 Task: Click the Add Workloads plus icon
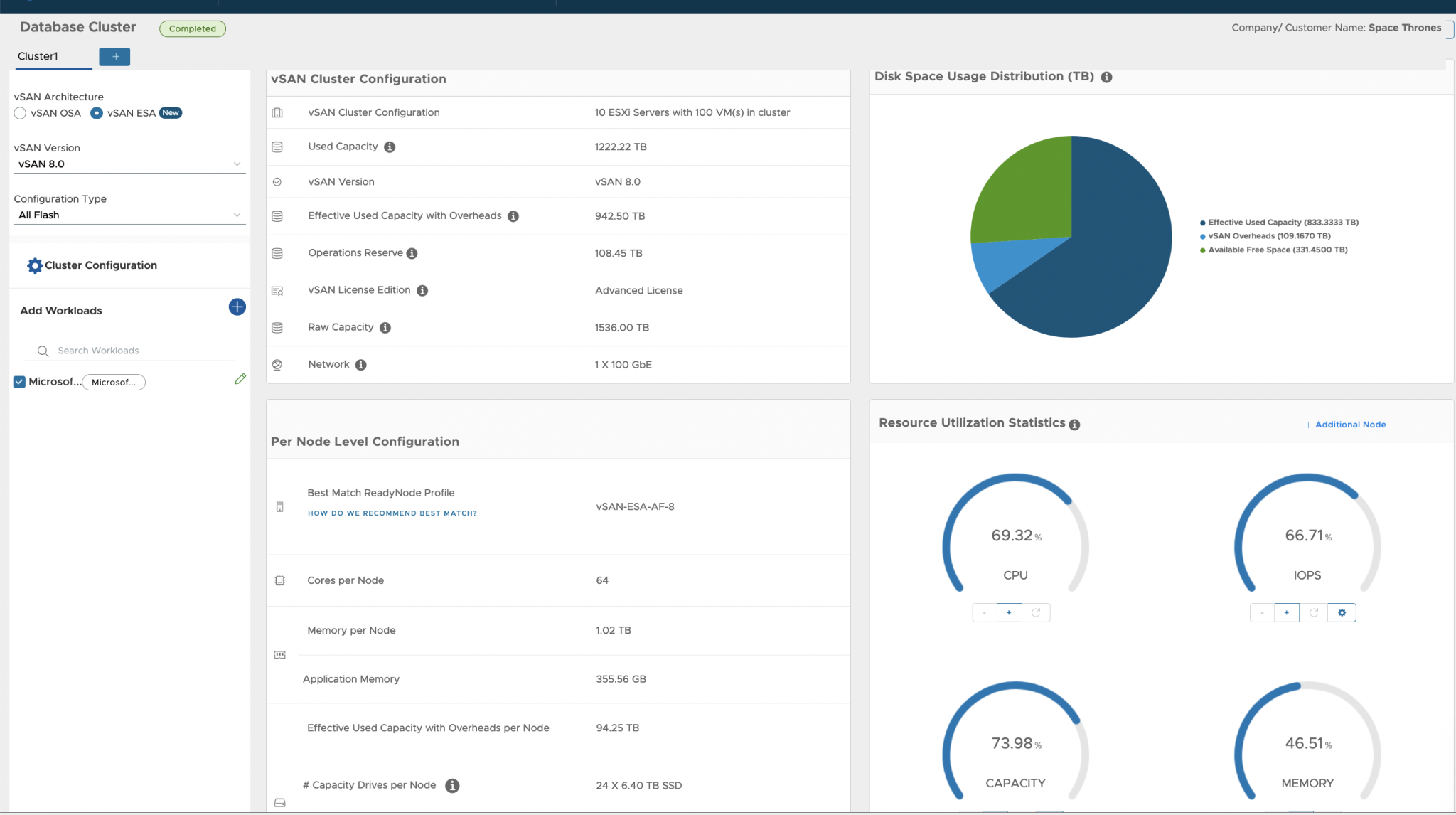pos(237,307)
